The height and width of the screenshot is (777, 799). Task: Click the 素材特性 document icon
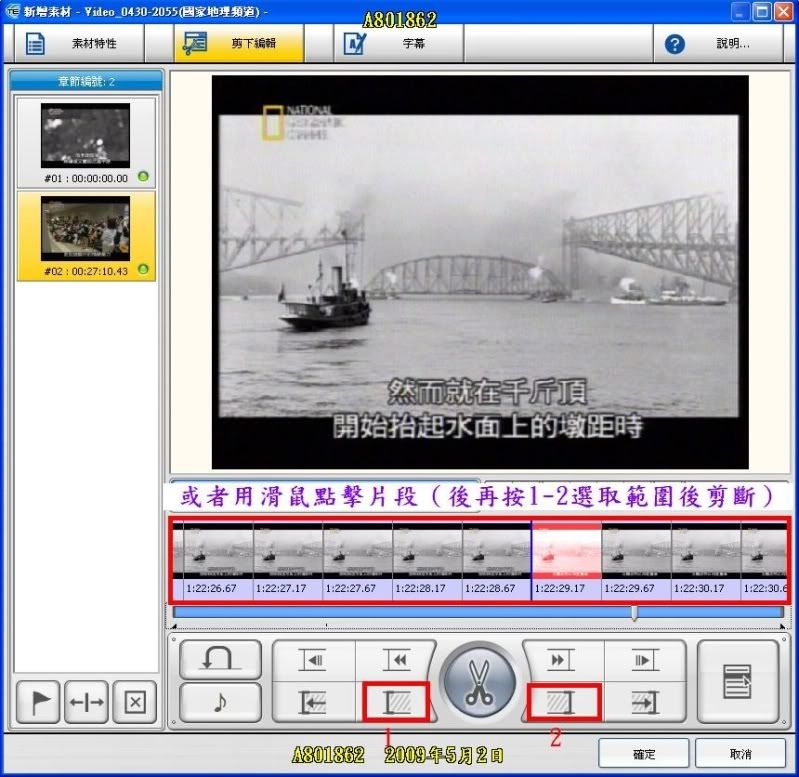click(35, 44)
